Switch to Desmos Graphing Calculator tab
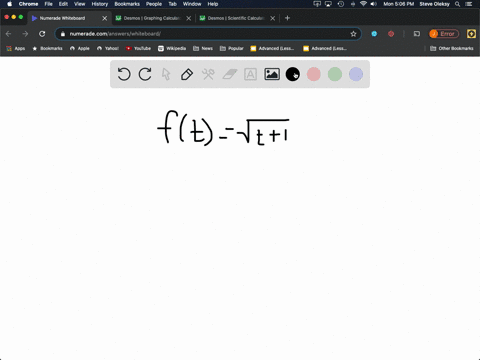 (x=152, y=18)
